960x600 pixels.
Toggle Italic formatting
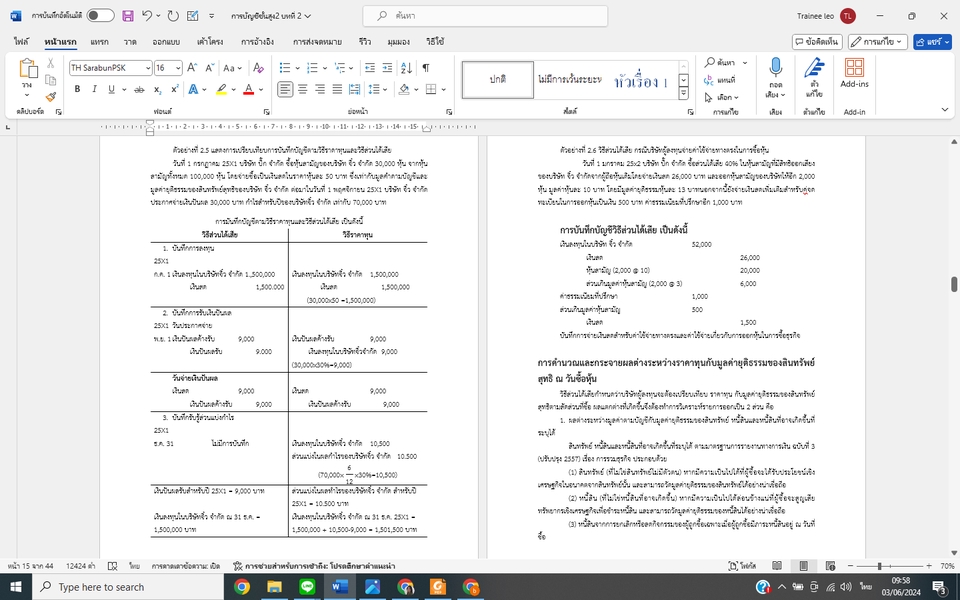click(94, 89)
